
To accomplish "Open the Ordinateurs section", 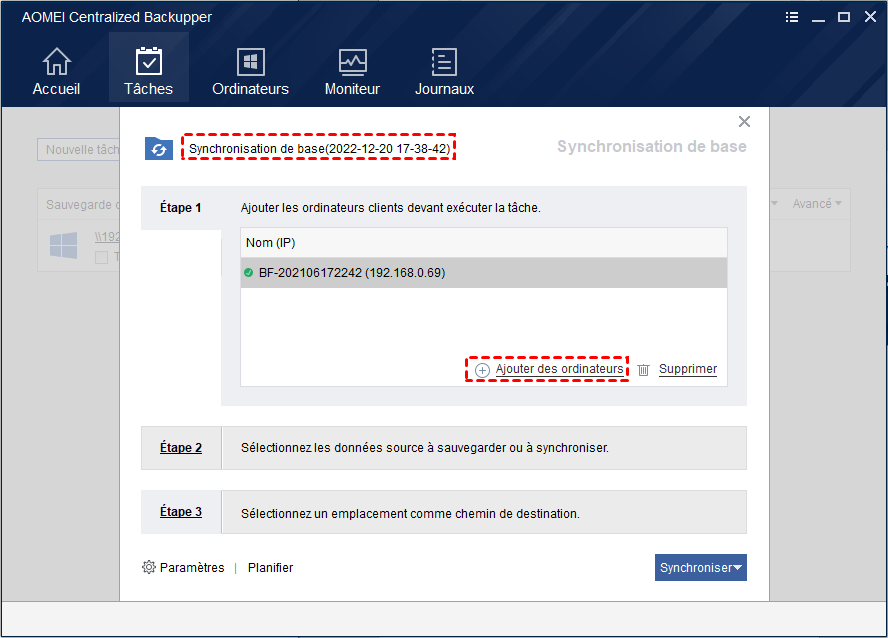I will click(x=250, y=71).
